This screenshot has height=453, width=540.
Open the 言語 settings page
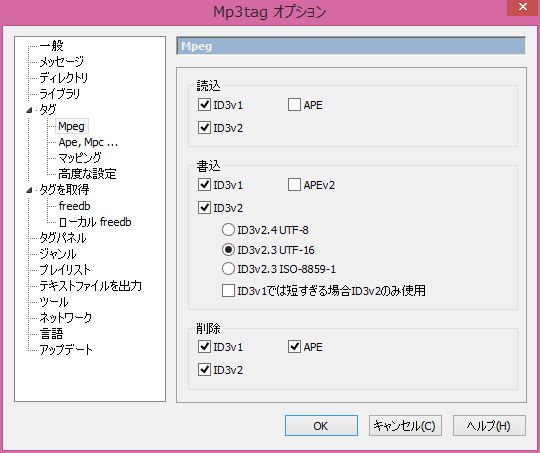coord(52,333)
